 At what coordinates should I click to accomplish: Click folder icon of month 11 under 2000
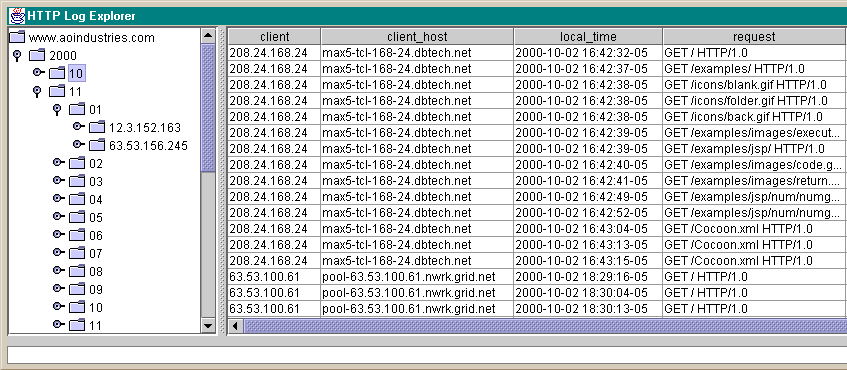point(57,91)
